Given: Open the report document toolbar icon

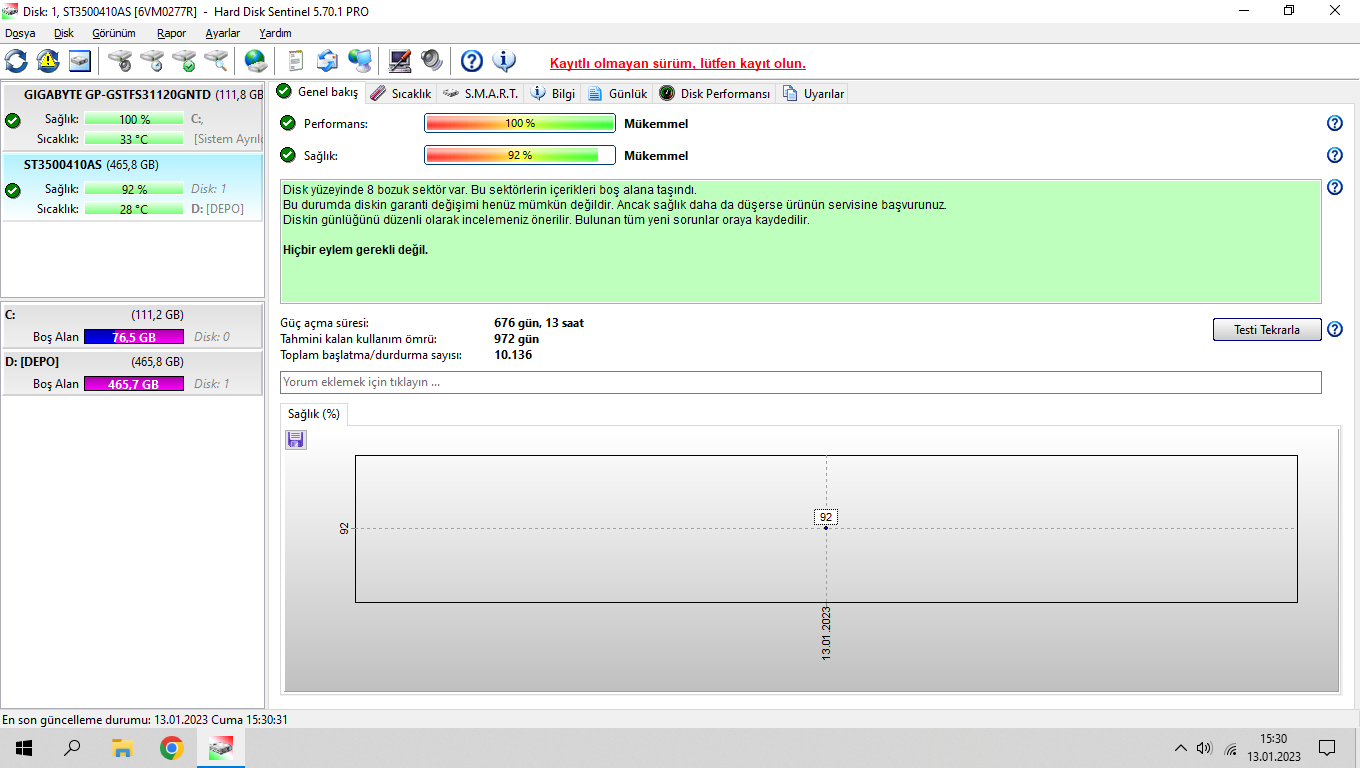Looking at the screenshot, I should 296,61.
